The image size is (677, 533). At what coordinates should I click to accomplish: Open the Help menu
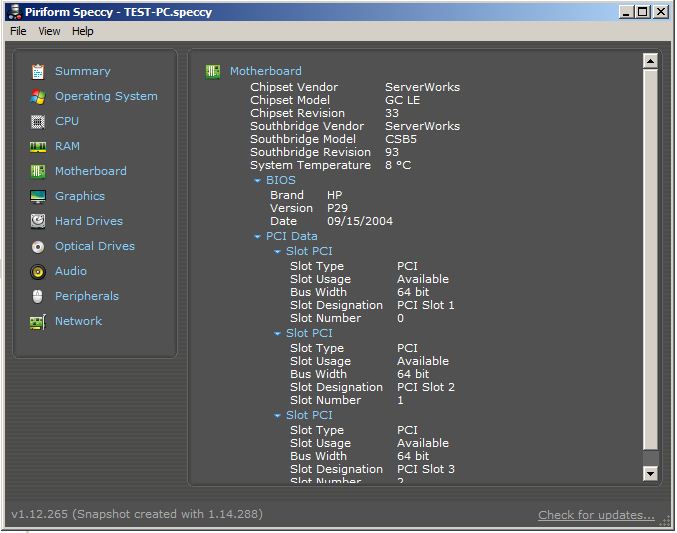coord(82,31)
